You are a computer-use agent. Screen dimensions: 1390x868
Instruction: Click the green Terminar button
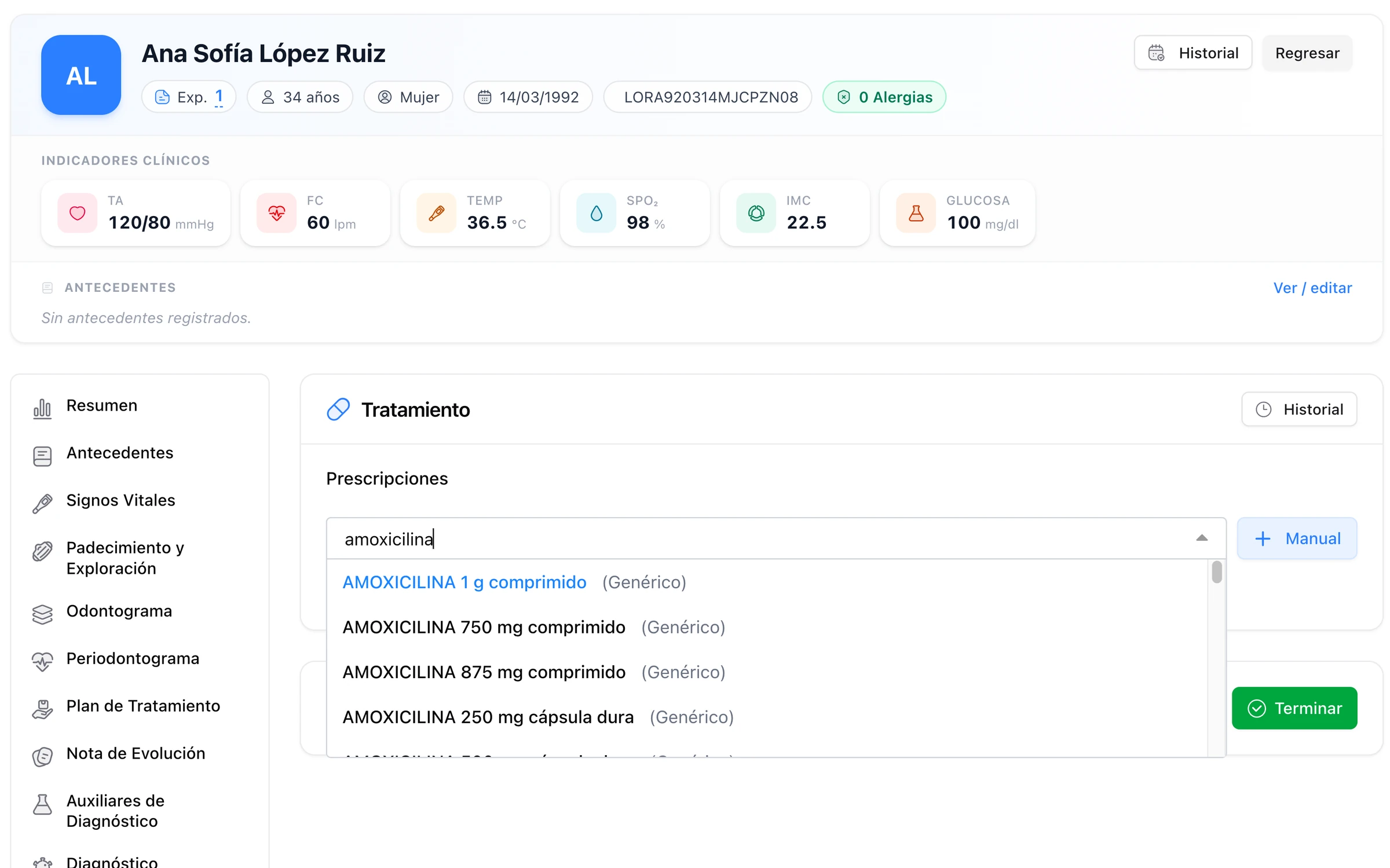coord(1294,708)
